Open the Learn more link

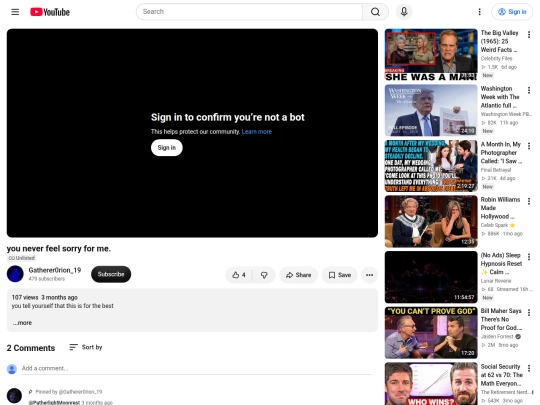point(257,132)
